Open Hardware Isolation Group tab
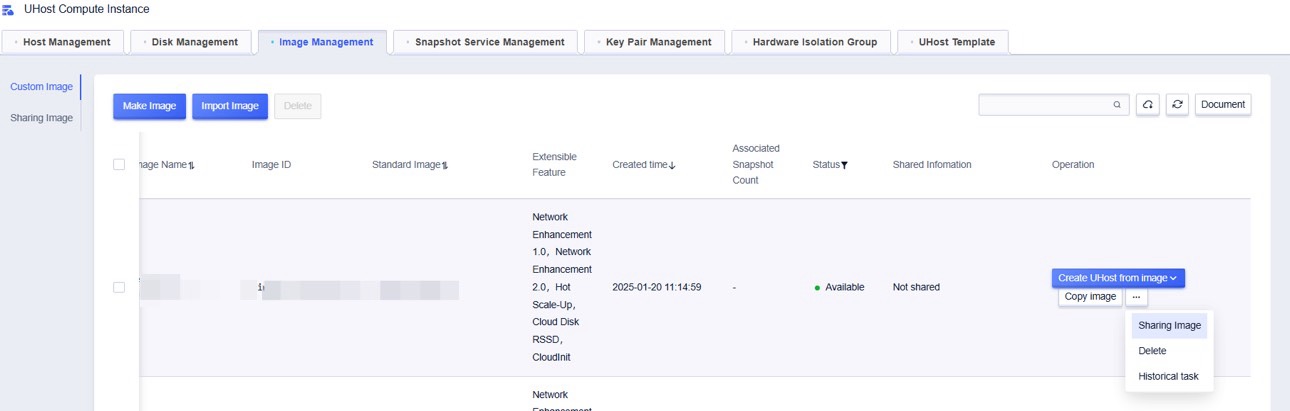 [x=811, y=42]
